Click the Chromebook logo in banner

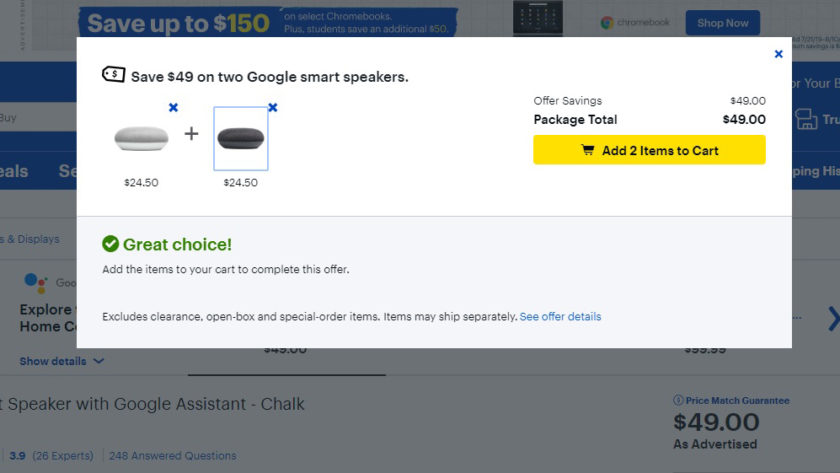click(x=635, y=22)
